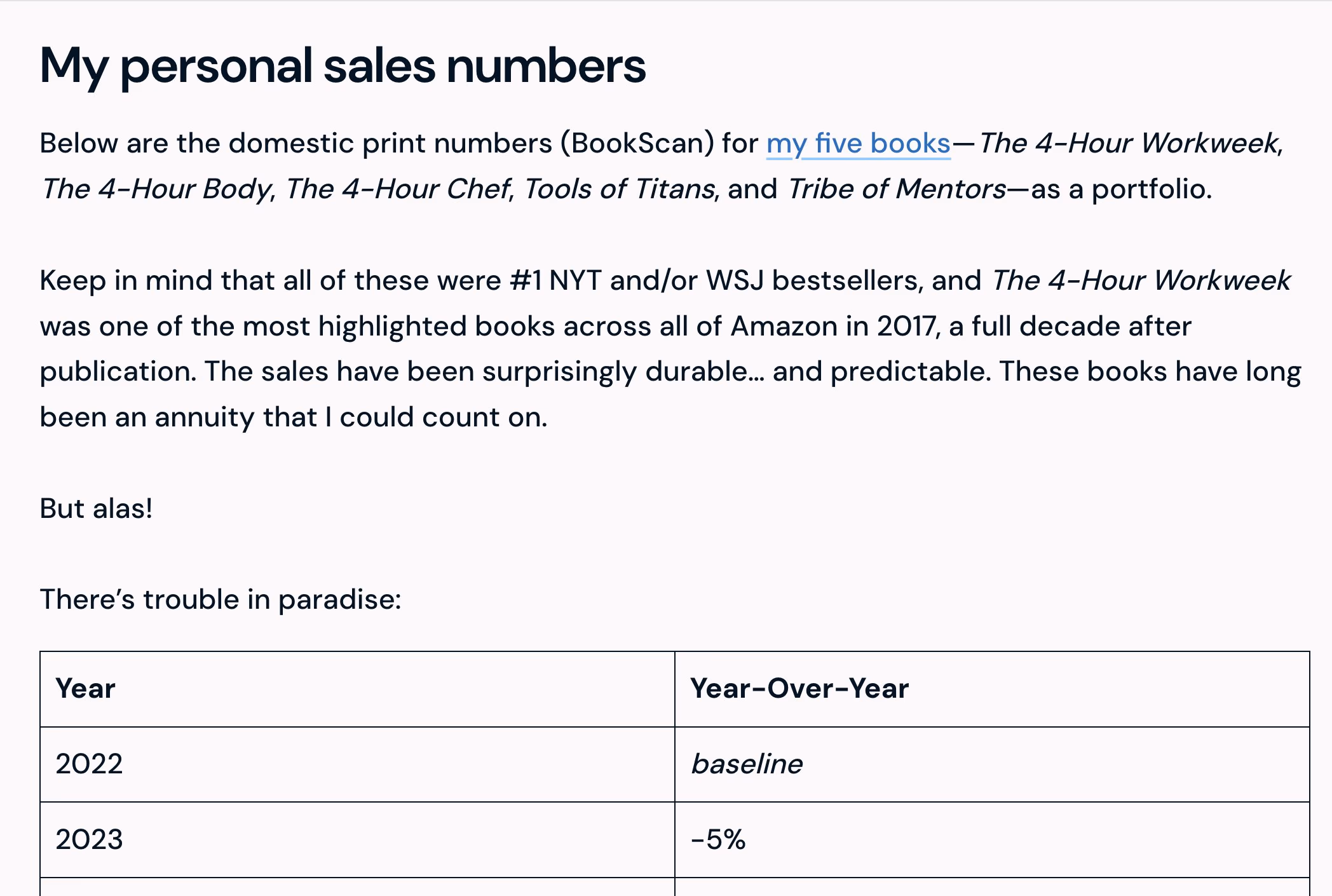The width and height of the screenshot is (1332, 896).
Task: Click the italic "The 4-Hour Body" title
Action: click(156, 189)
